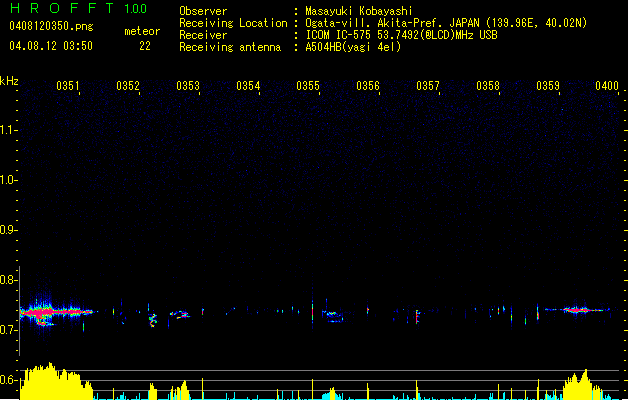Click the 0.8 kHz frequency tick label
The image size is (629, 400).
click(x=8, y=280)
